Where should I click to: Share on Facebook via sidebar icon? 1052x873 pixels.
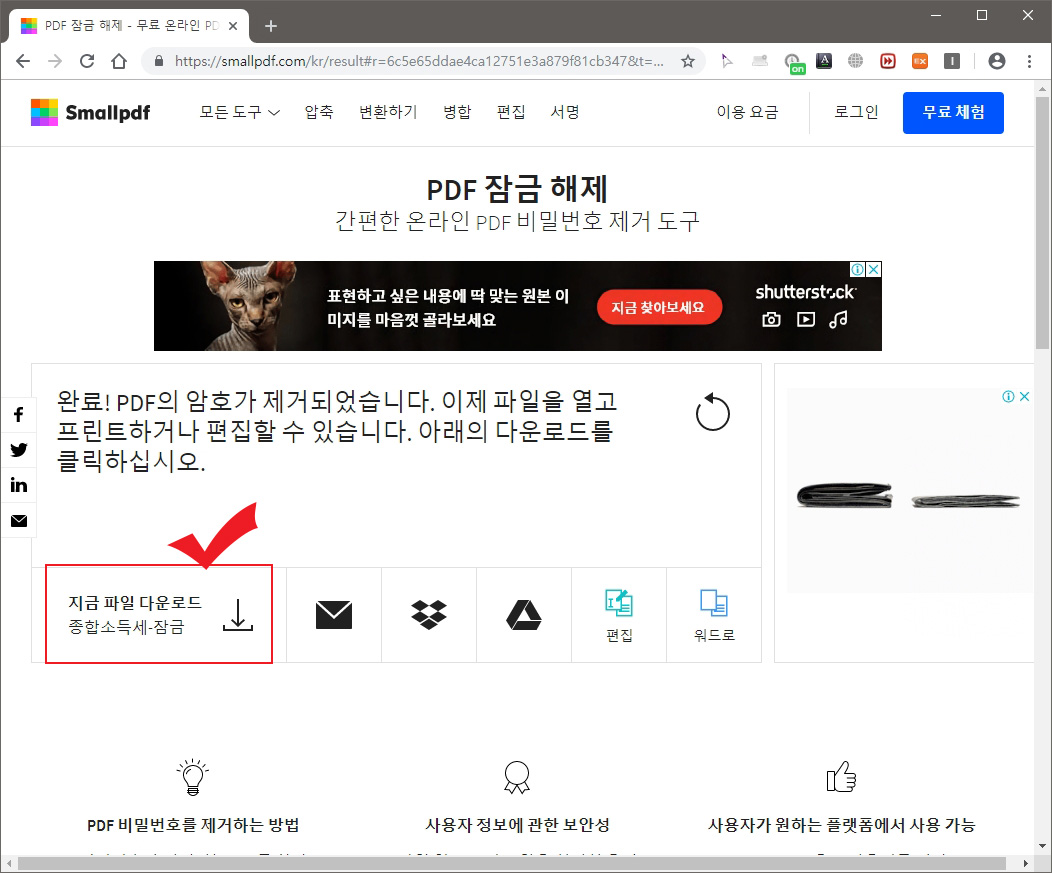19,415
